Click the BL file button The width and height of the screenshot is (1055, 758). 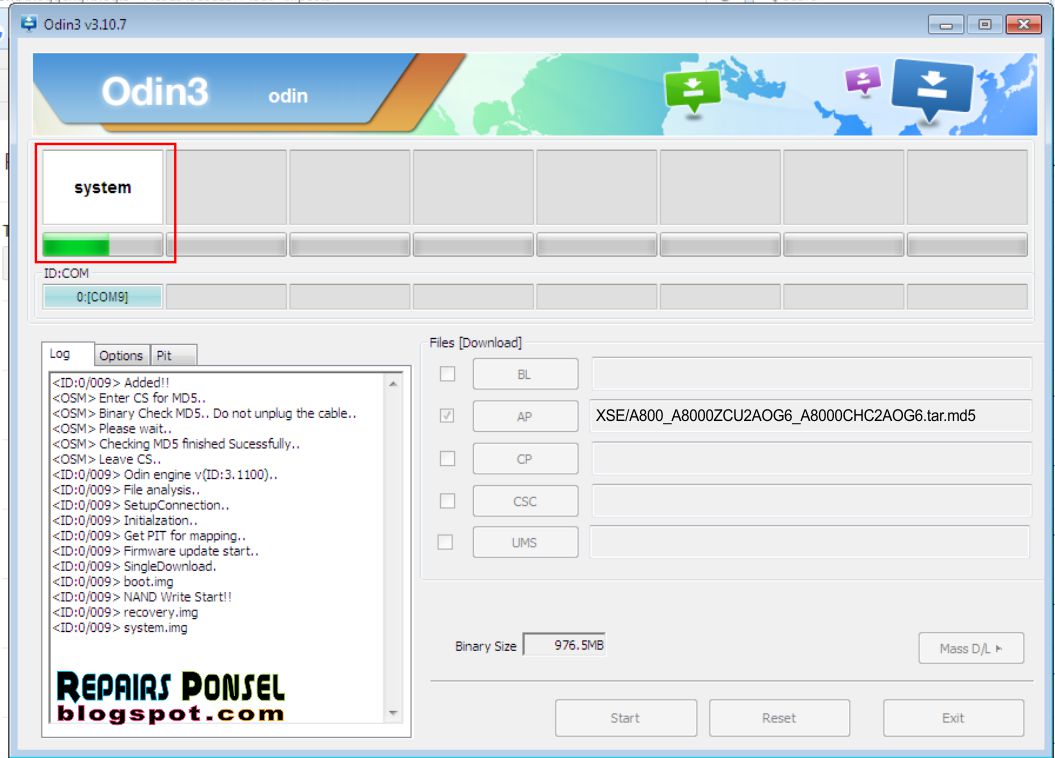[x=525, y=374]
